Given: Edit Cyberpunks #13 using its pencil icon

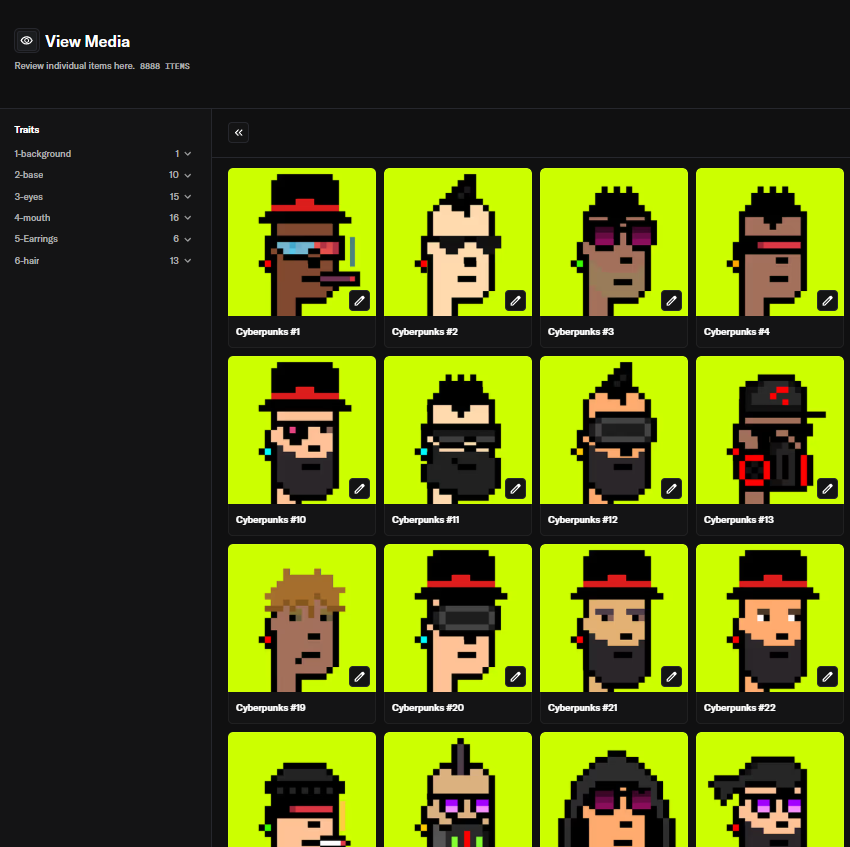Looking at the screenshot, I should pyautogui.click(x=827, y=489).
